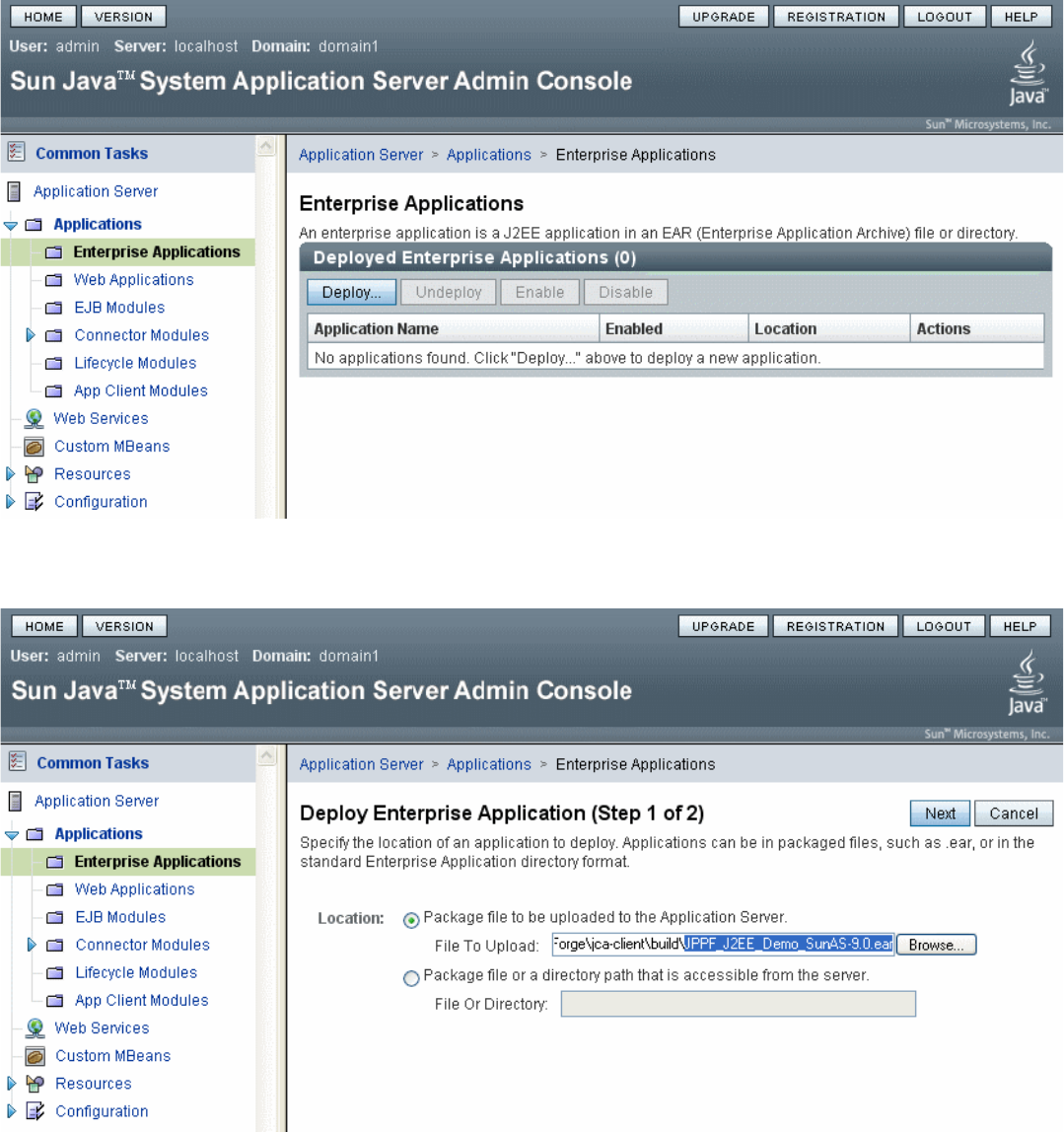
Task: Click Web Applications folder icon in bottom console
Action: (55, 889)
